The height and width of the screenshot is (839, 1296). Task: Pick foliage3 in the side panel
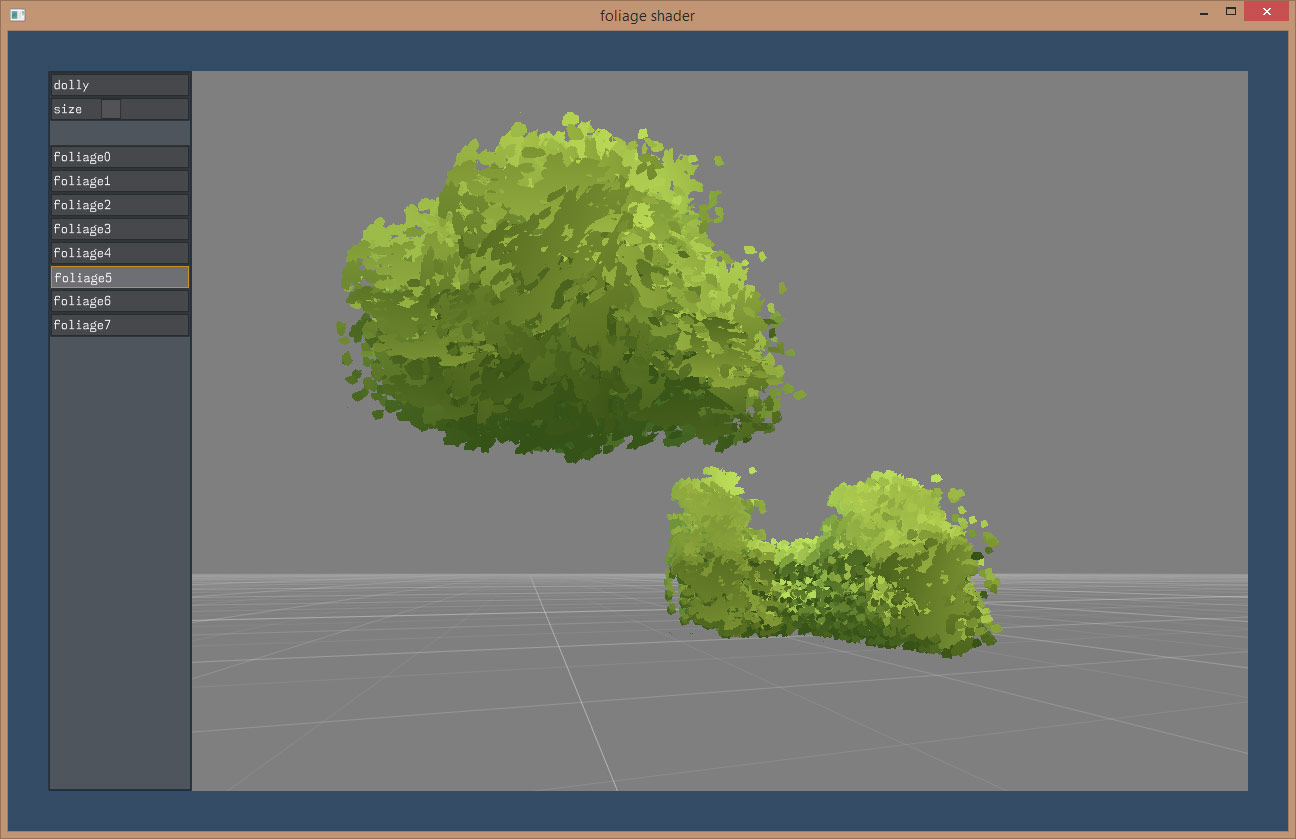[119, 229]
